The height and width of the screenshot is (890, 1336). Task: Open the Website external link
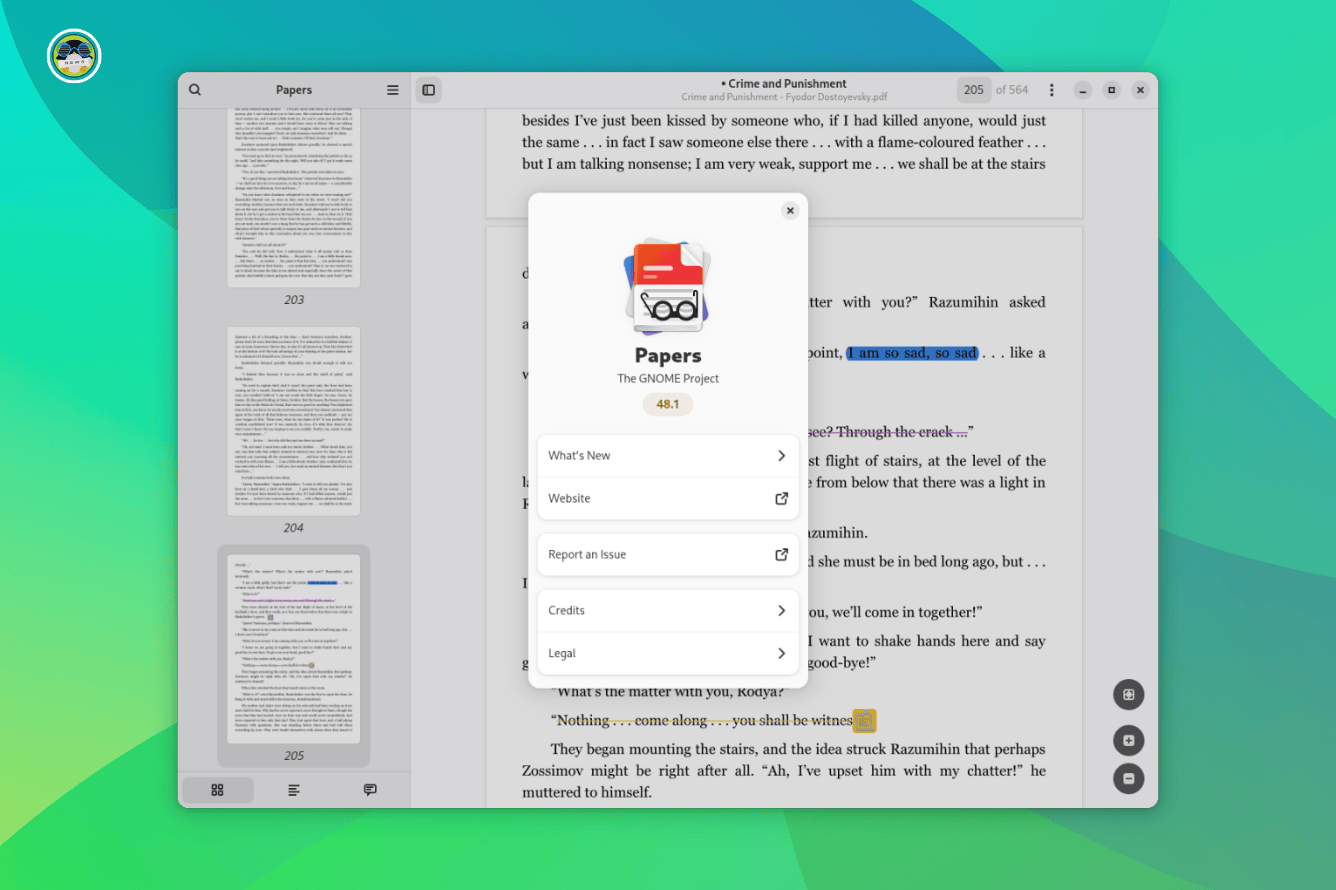point(667,498)
